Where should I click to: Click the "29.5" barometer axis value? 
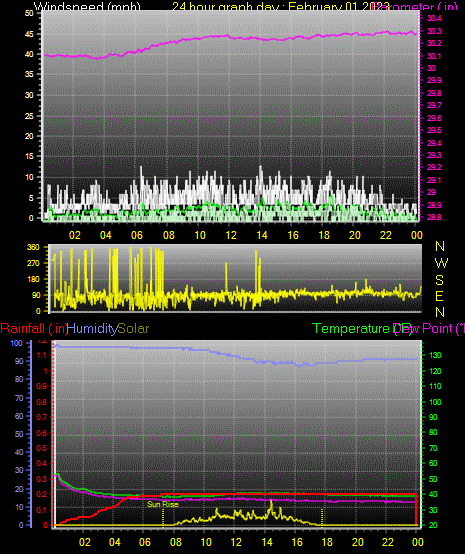coord(434,130)
